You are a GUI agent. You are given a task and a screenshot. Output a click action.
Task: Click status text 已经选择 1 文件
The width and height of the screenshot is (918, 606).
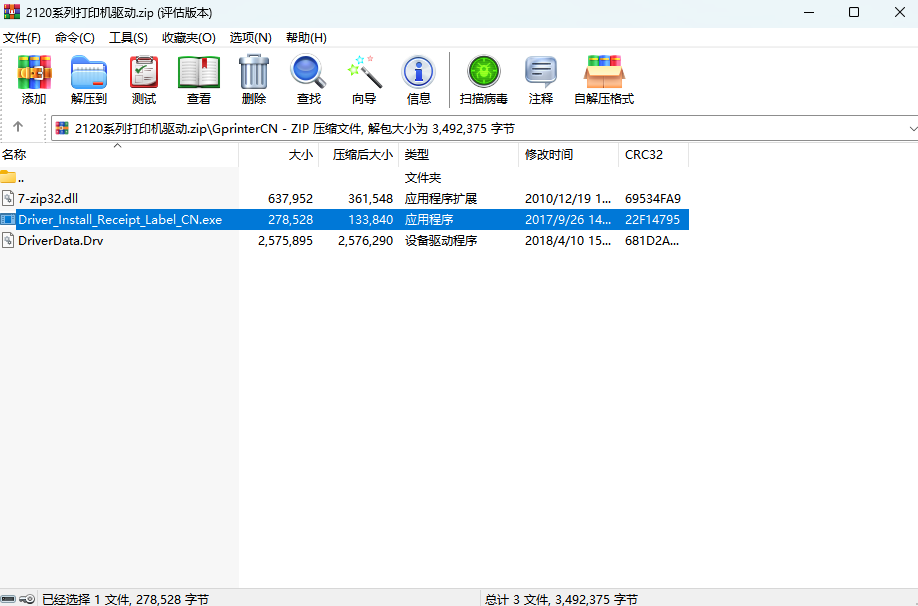[x=125, y=599]
